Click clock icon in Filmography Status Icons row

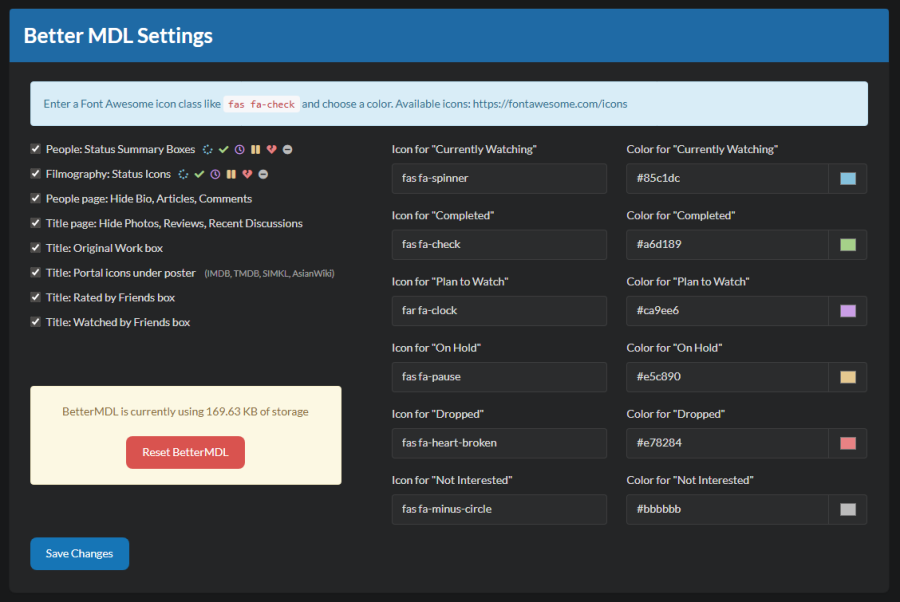[215, 174]
